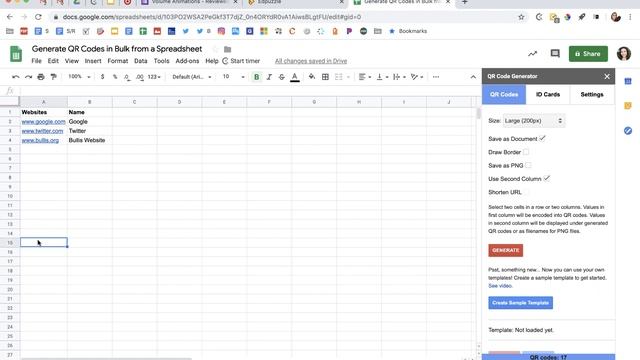640x360 pixels.
Task: Open the www.google.com link cell
Action: click(43, 122)
